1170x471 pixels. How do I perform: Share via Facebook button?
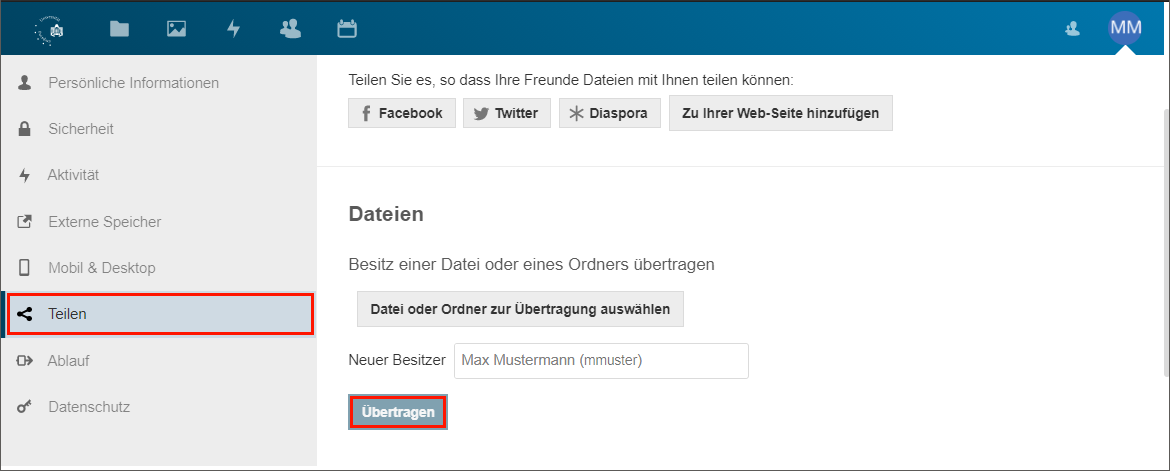coord(402,113)
